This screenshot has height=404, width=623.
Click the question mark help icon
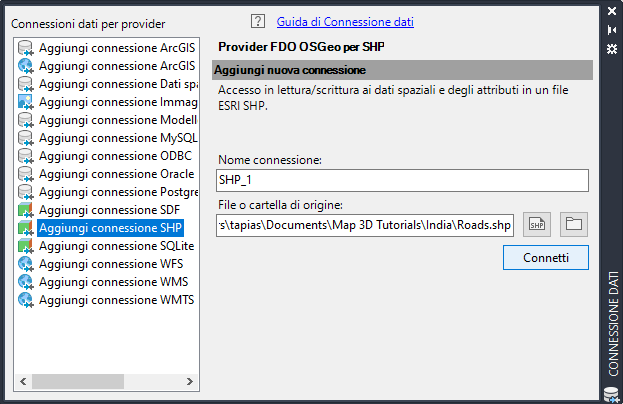click(258, 21)
